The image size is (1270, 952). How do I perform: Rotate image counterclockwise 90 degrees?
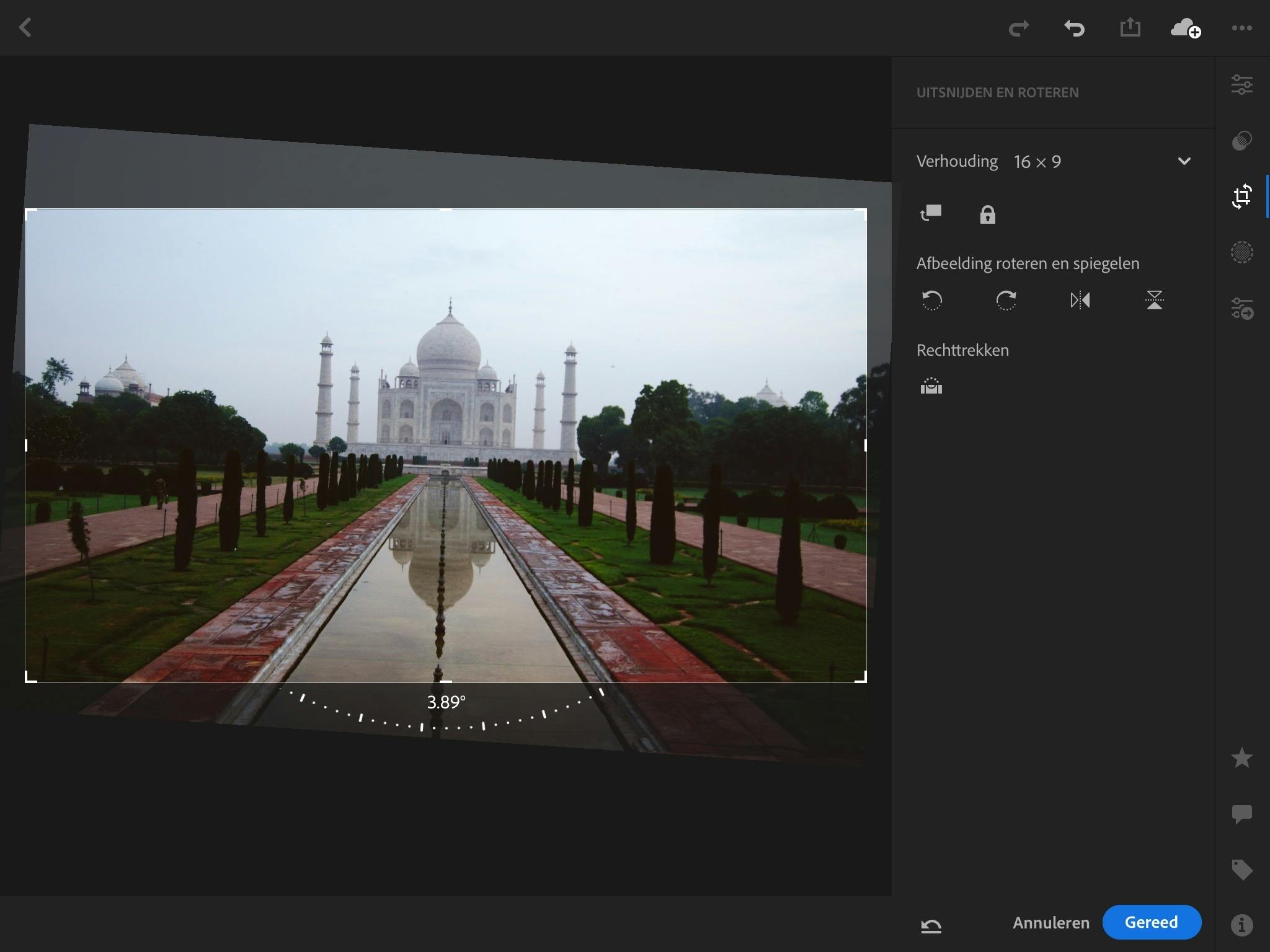(x=931, y=301)
